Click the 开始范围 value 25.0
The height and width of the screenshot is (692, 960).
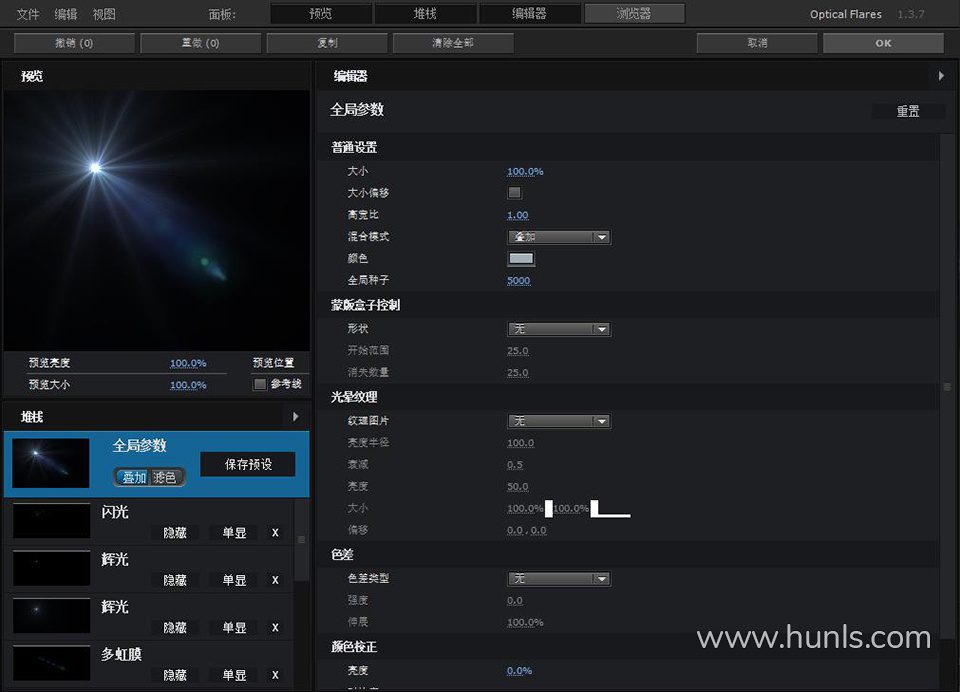518,351
